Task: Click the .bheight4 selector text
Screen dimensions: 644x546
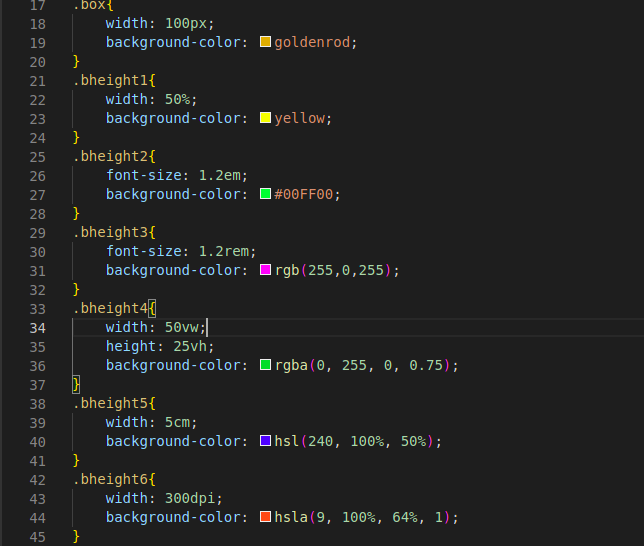Action: tap(110, 308)
